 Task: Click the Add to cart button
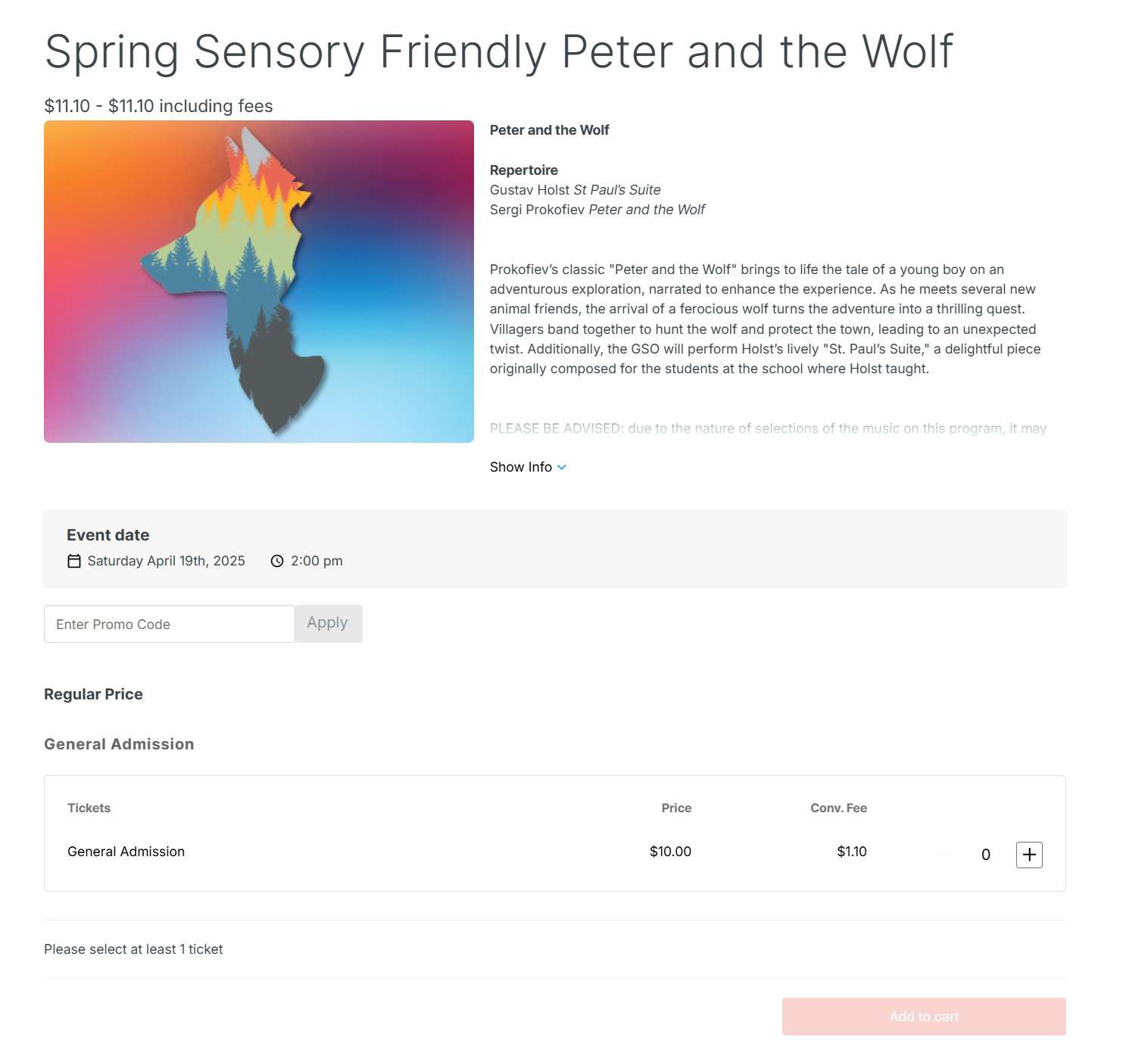click(x=923, y=1017)
